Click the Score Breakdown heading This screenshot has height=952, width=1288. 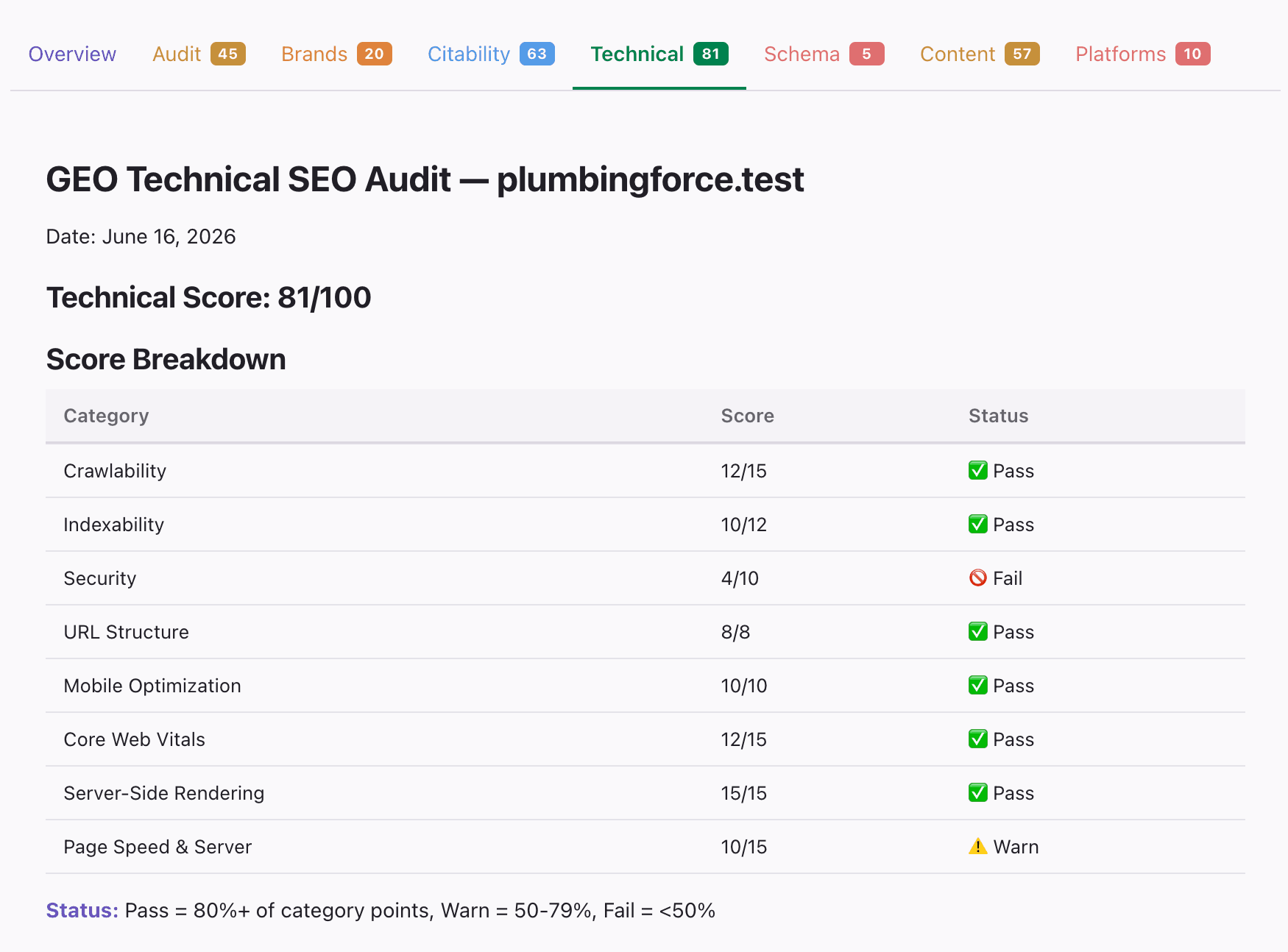tap(166, 359)
